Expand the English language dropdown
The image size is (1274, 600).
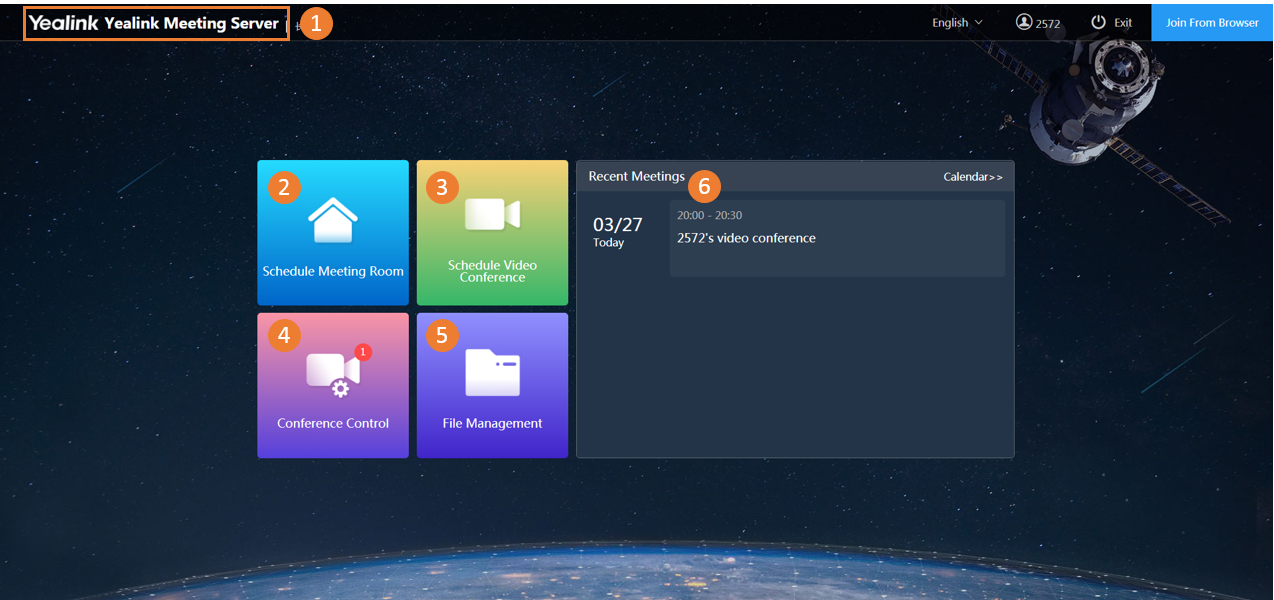[957, 22]
